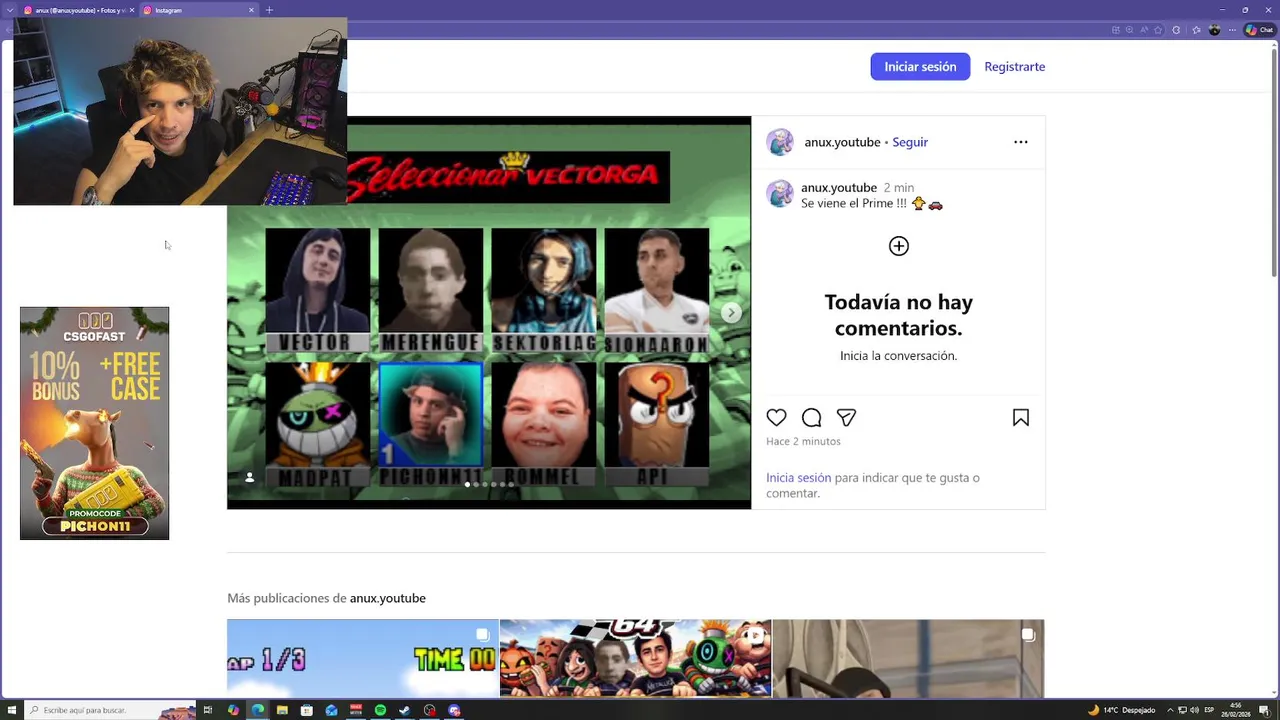1280x720 pixels.
Task: Open anux.youtube avatar beside the caption
Action: tap(780, 194)
